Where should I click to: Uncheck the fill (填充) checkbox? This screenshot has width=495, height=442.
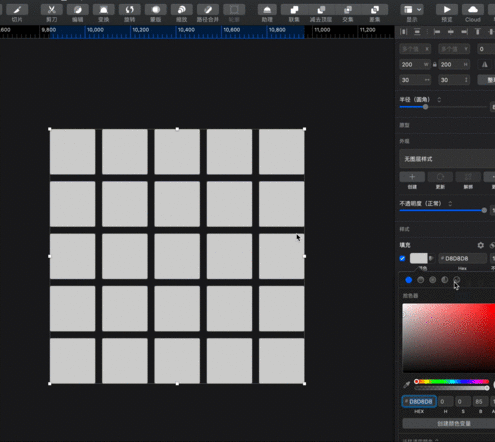point(402,258)
